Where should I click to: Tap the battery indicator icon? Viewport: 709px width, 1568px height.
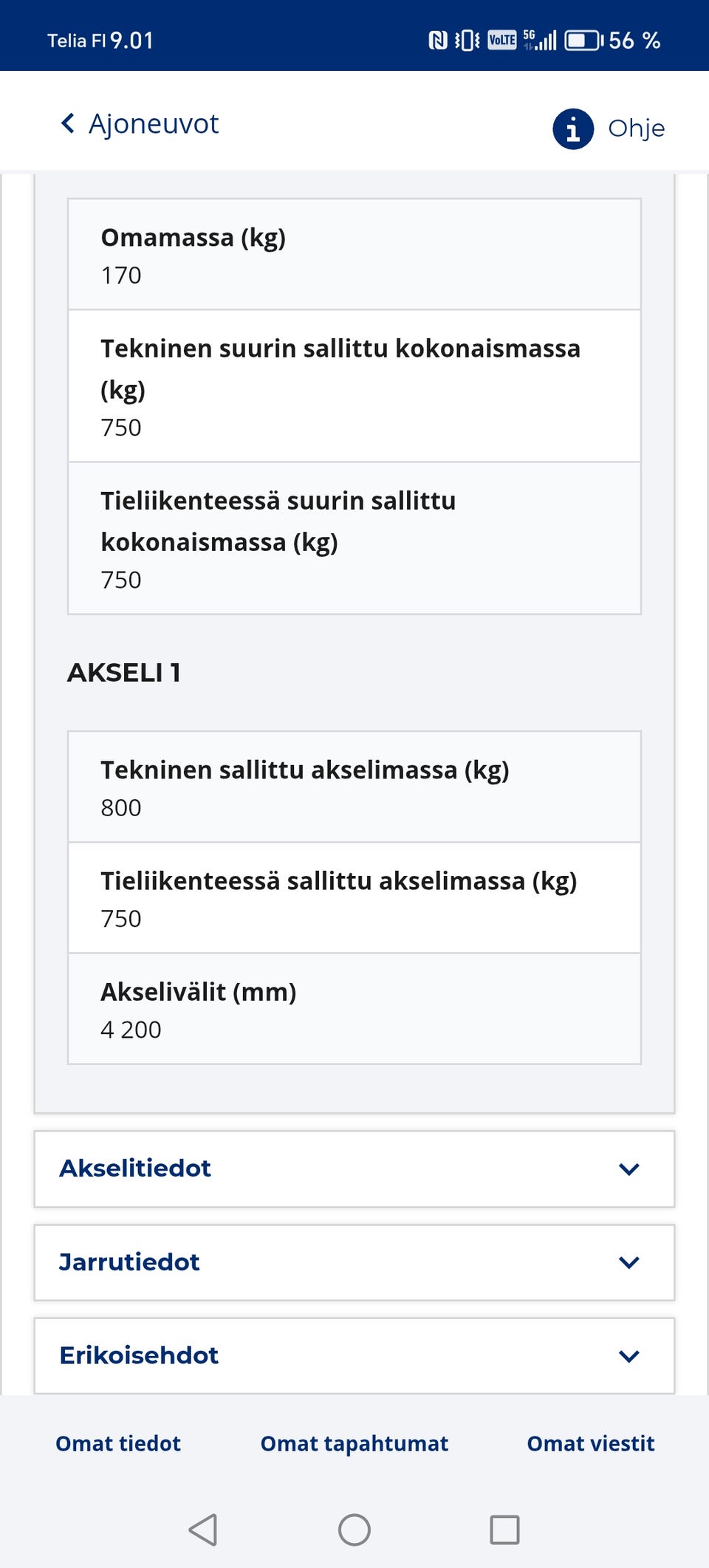point(583,40)
